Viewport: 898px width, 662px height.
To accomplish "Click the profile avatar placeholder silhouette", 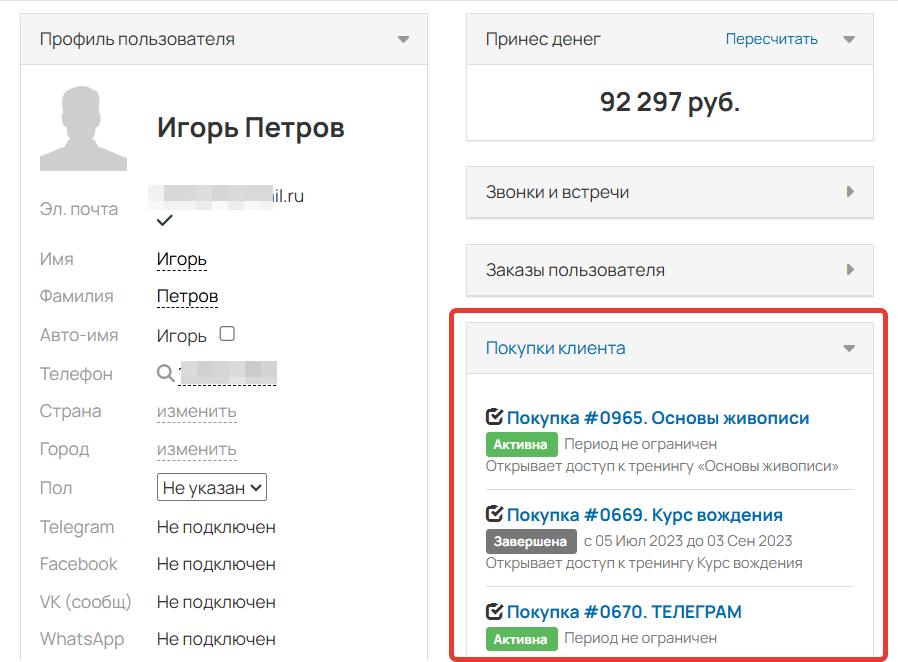I will coord(83,128).
